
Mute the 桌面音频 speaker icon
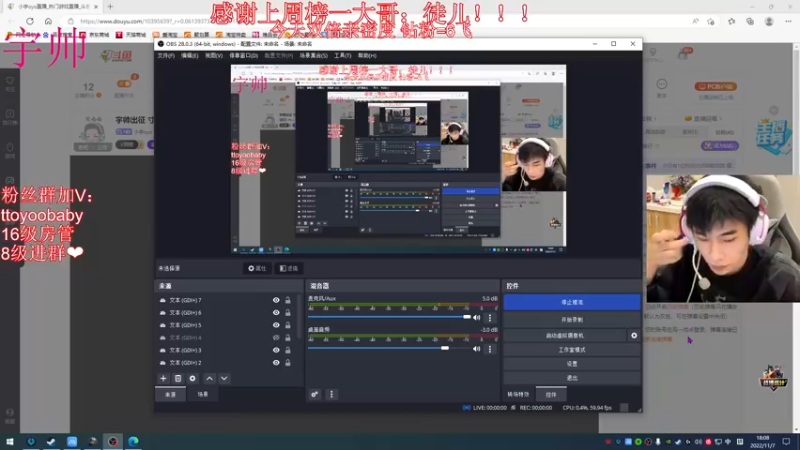pos(477,349)
